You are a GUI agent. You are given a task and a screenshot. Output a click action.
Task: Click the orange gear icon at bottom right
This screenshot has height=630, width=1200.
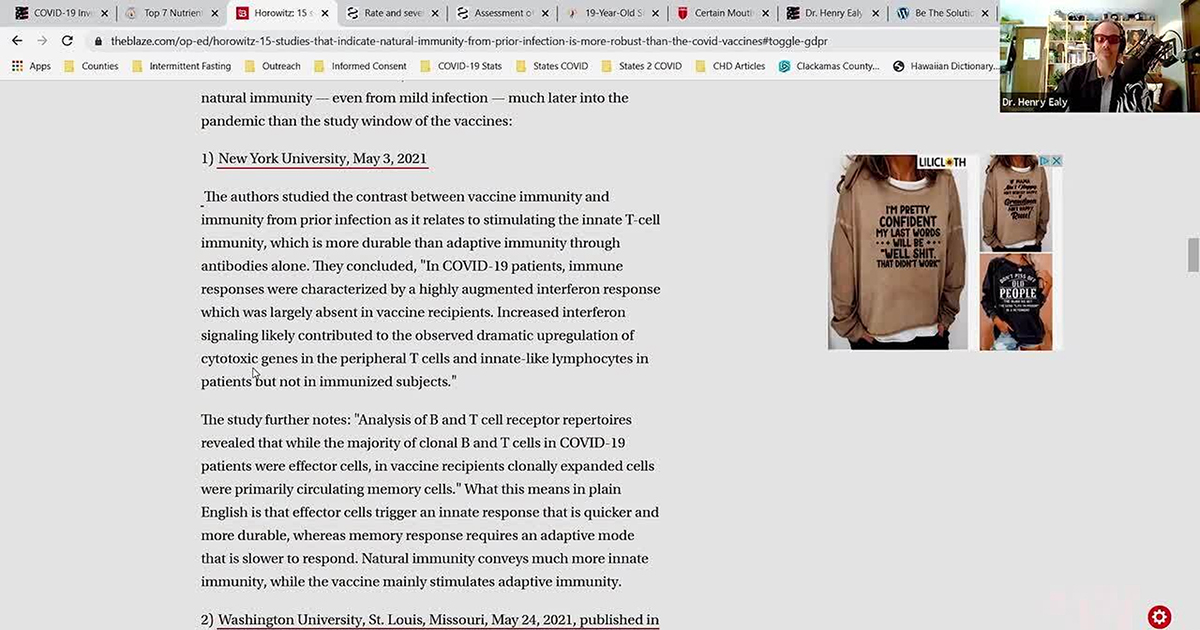click(1159, 617)
